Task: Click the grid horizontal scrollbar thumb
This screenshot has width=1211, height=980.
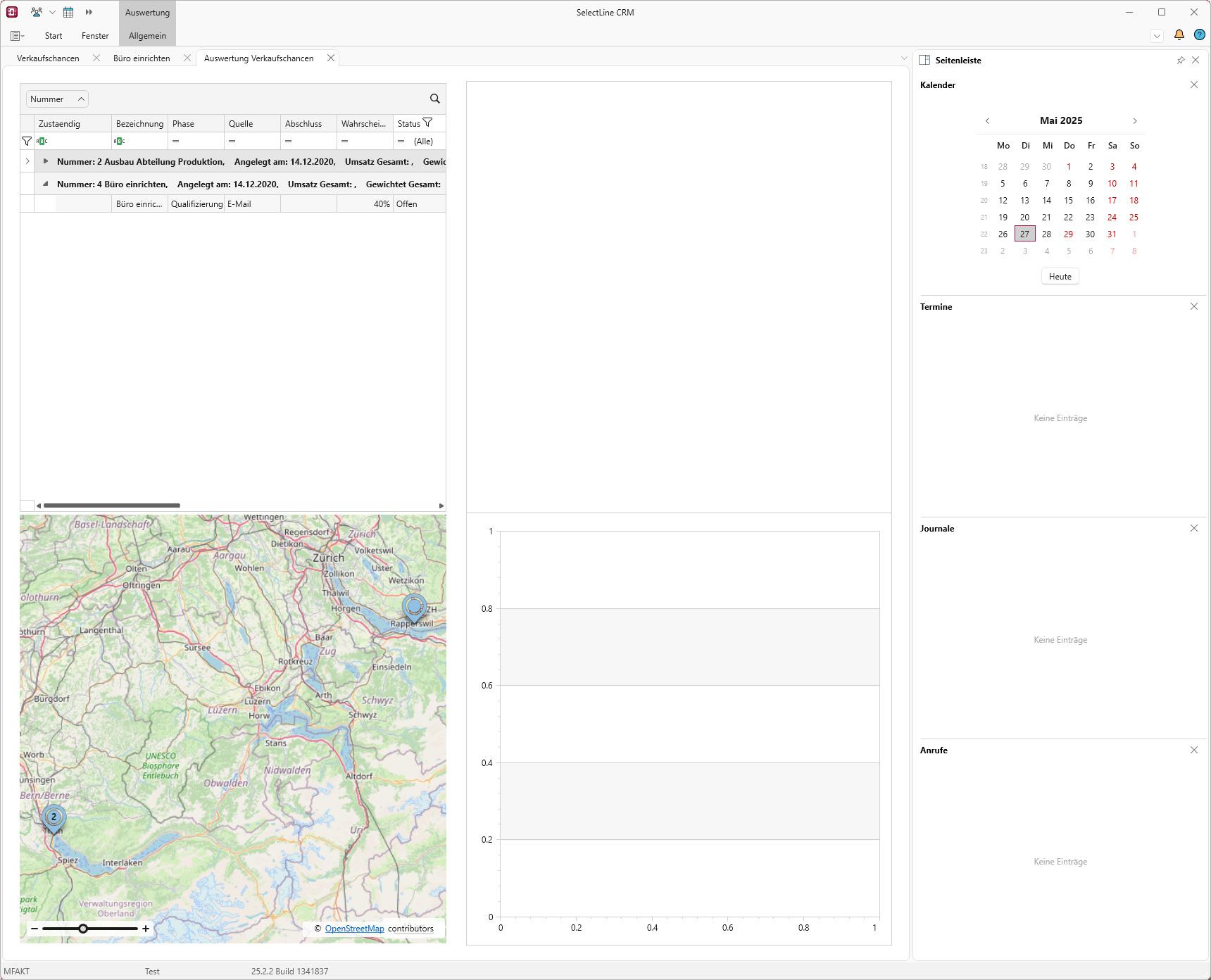Action: point(112,505)
